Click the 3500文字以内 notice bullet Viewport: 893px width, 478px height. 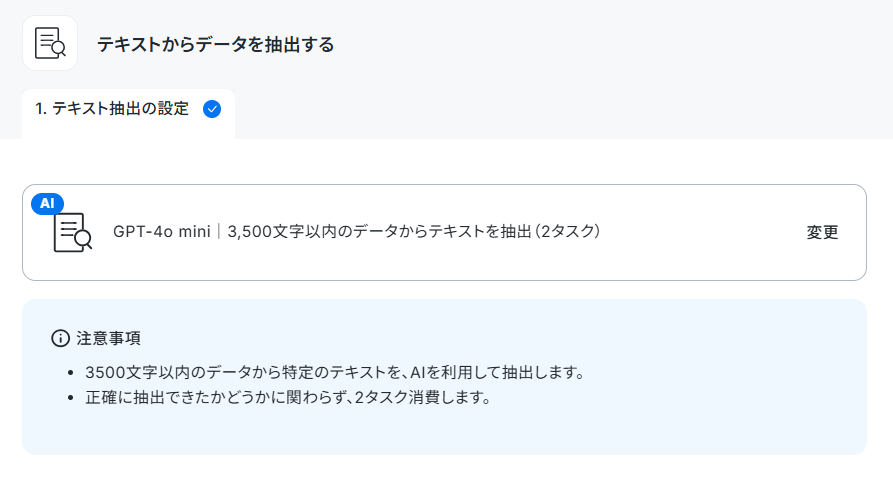click(335, 373)
